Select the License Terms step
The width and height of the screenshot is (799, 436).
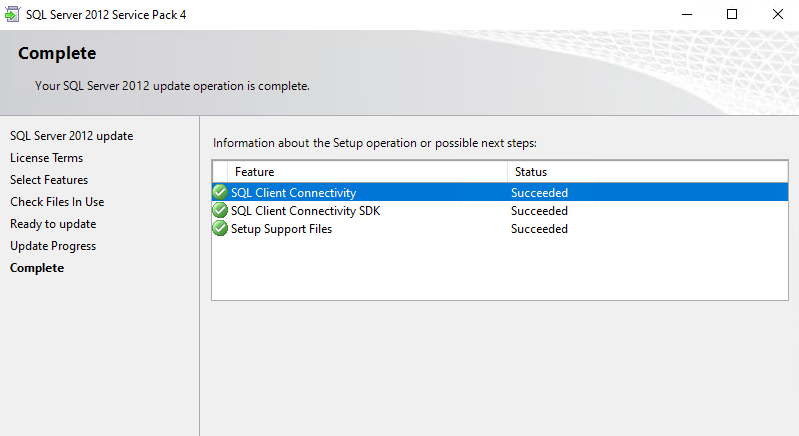(46, 158)
